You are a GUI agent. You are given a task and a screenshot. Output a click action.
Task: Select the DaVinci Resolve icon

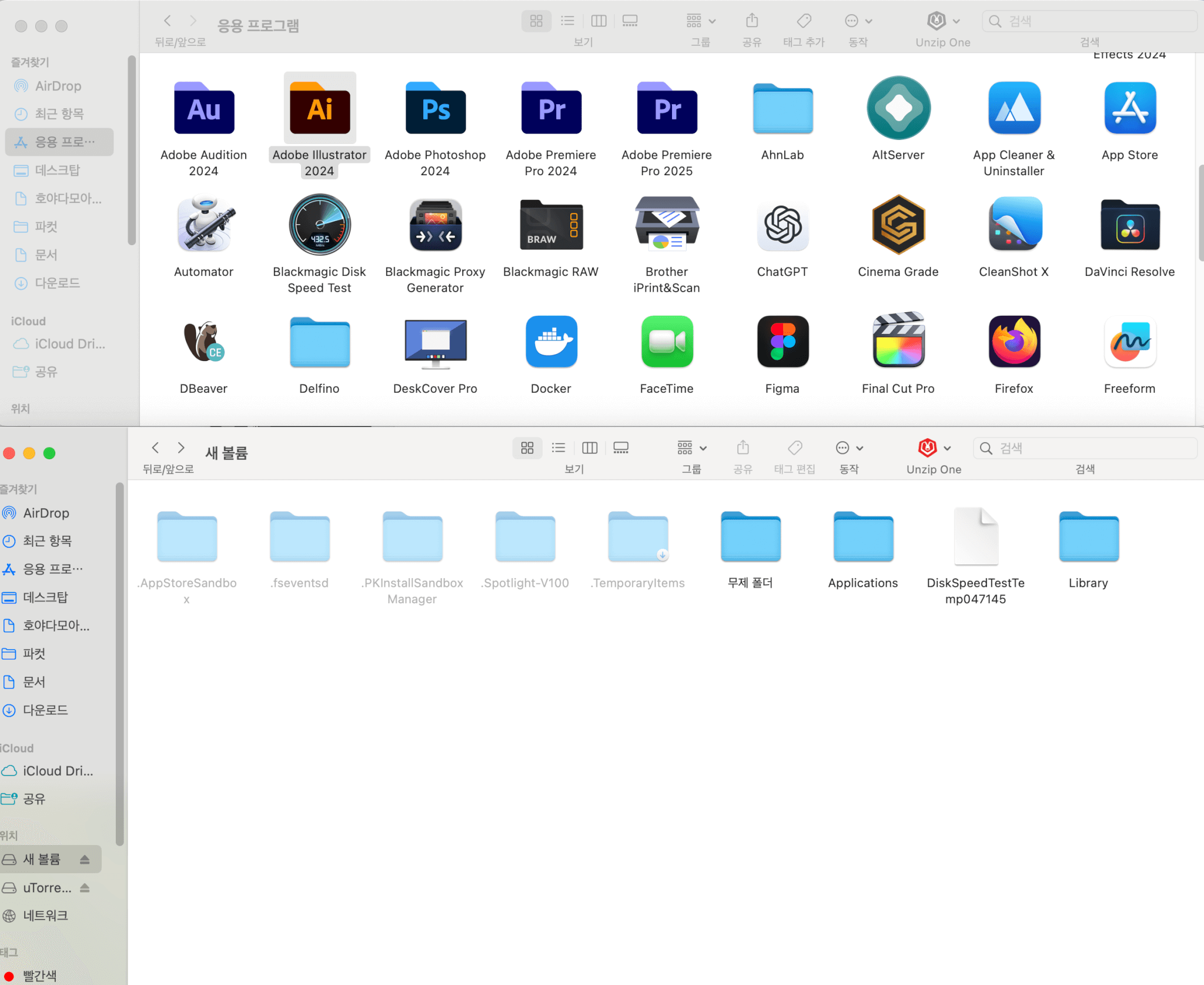click(x=1130, y=225)
